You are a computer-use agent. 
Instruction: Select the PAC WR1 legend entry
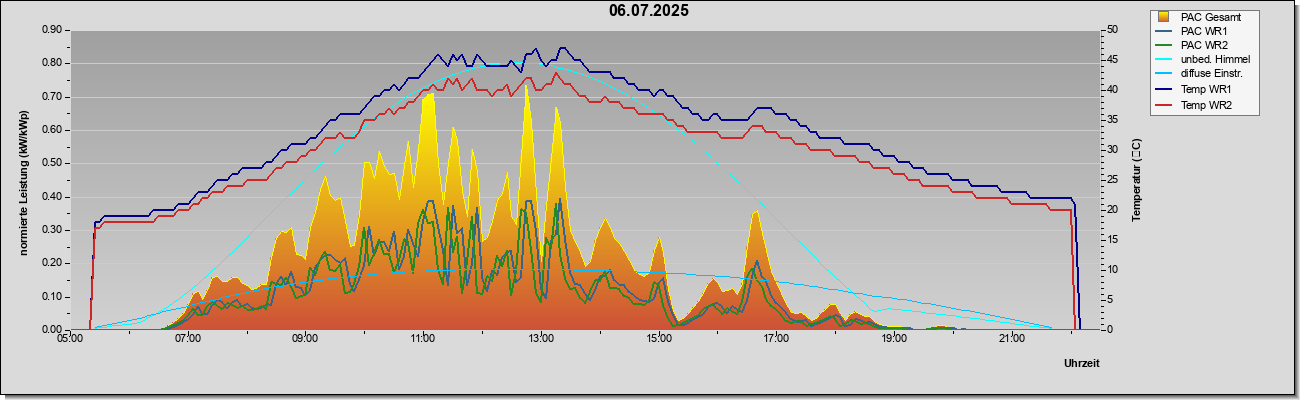1201,31
